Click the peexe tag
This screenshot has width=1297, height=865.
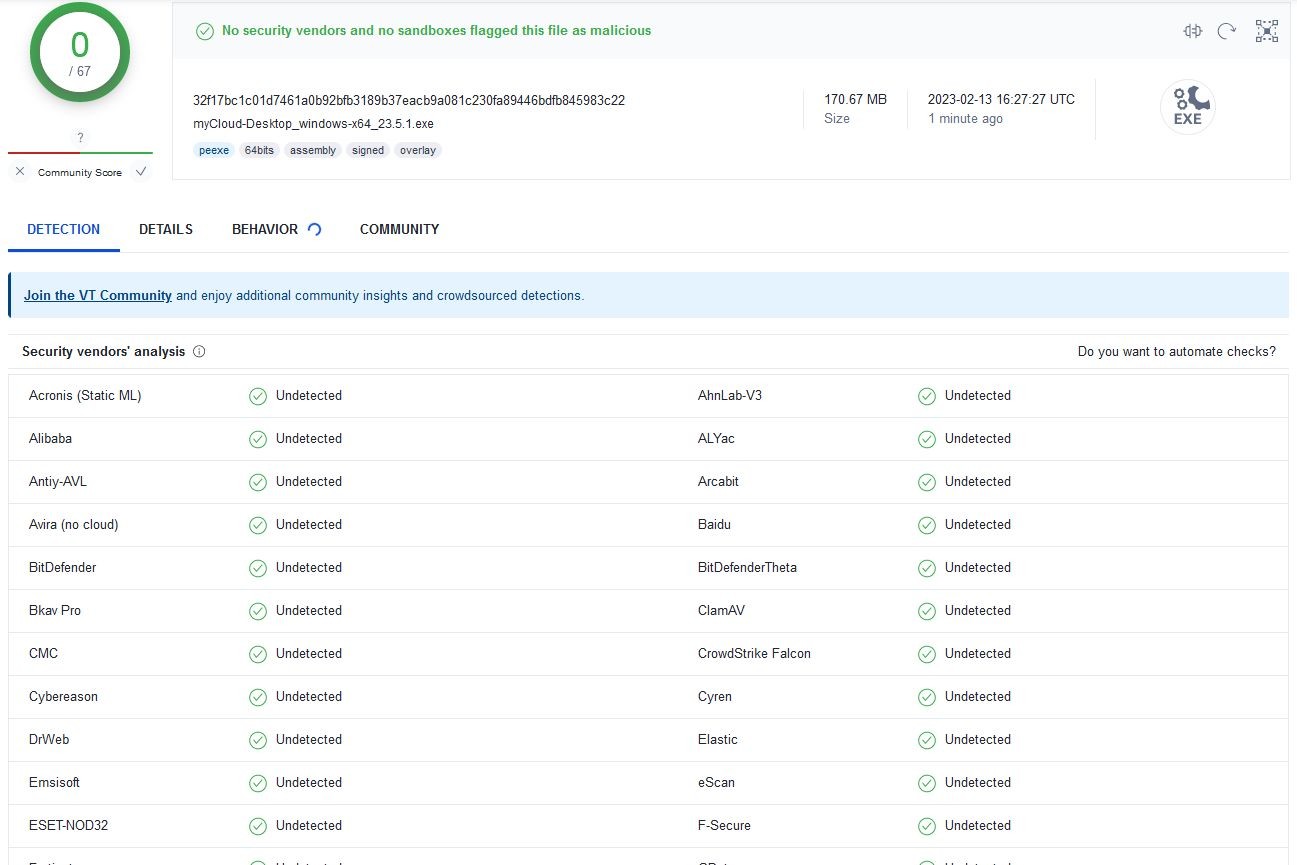point(214,150)
